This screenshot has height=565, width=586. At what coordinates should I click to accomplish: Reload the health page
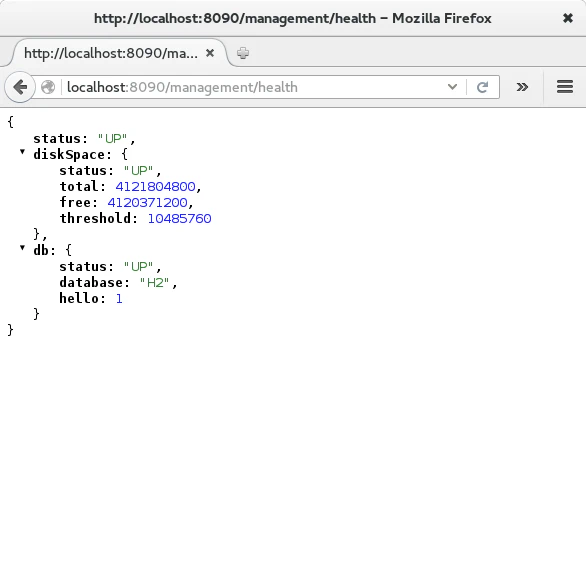[x=482, y=87]
